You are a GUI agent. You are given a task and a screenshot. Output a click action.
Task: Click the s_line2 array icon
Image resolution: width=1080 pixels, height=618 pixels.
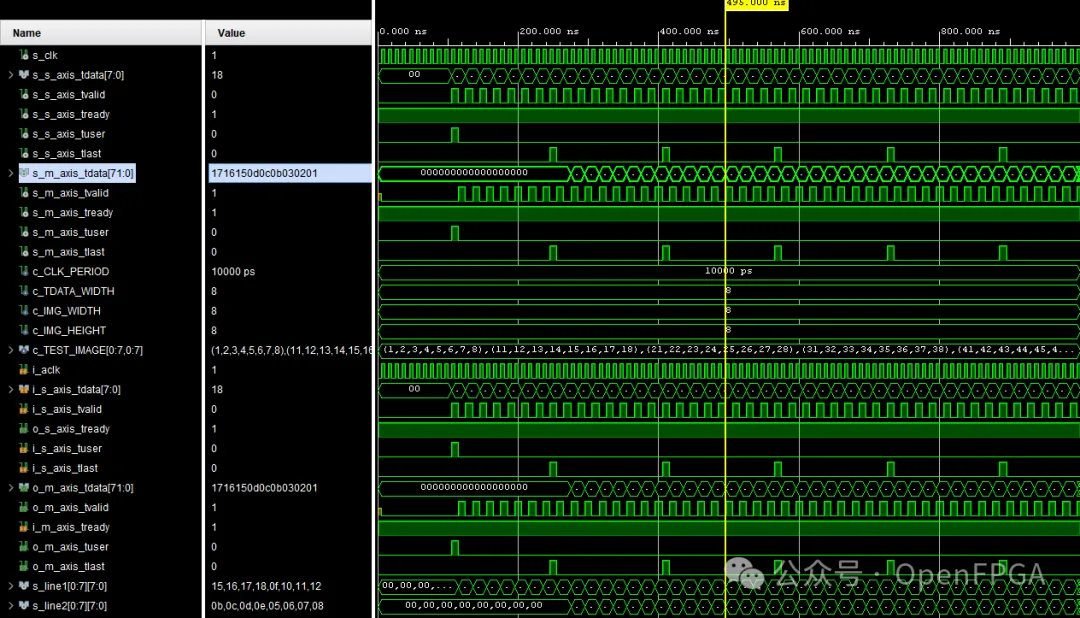[x=24, y=606]
